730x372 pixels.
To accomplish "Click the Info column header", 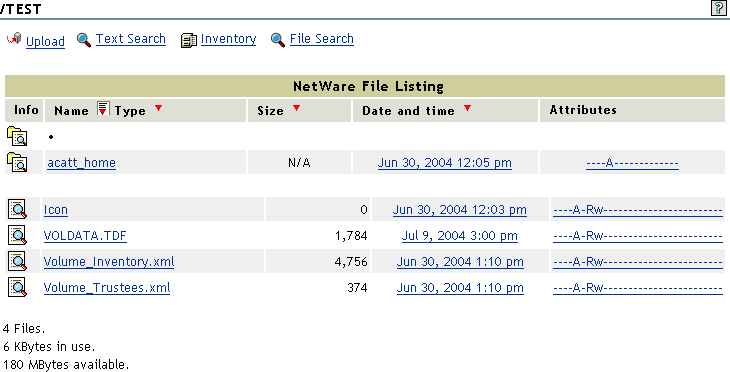I will pyautogui.click(x=26, y=110).
